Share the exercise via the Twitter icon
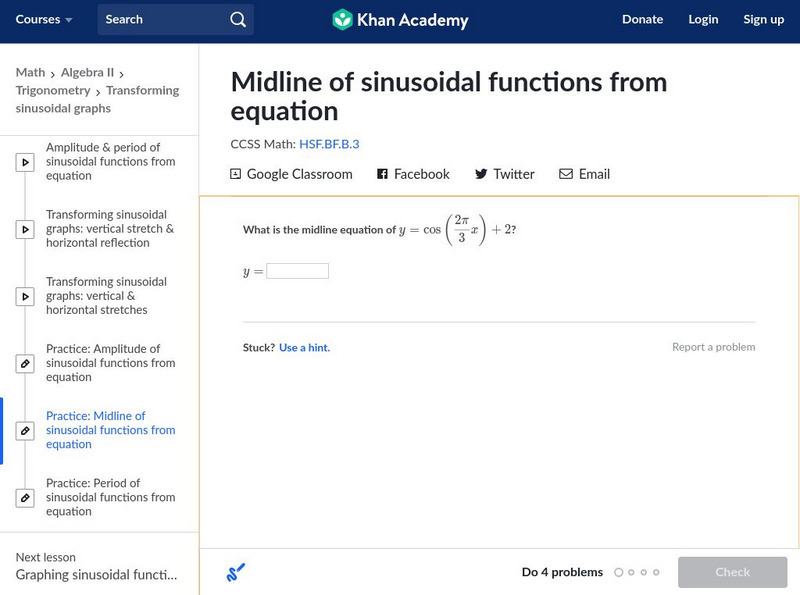Image resolution: width=800 pixels, height=595 pixels. 479,174
